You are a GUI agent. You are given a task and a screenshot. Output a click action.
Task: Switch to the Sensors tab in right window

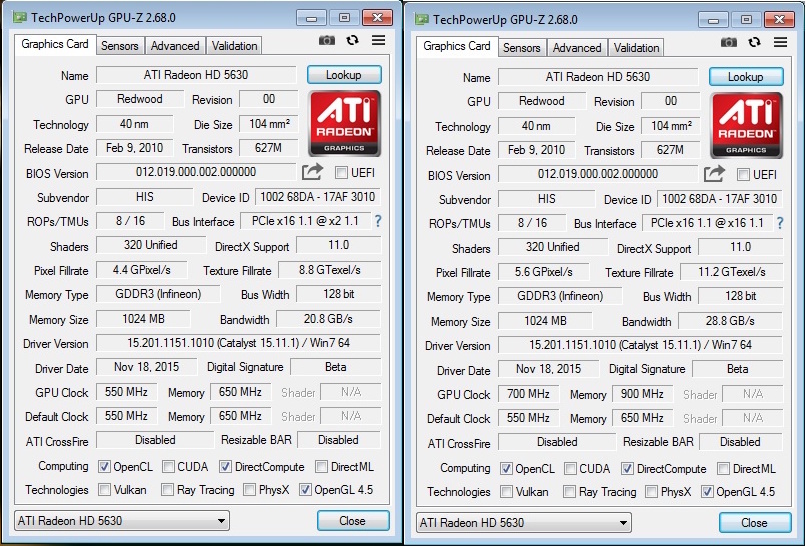point(522,48)
